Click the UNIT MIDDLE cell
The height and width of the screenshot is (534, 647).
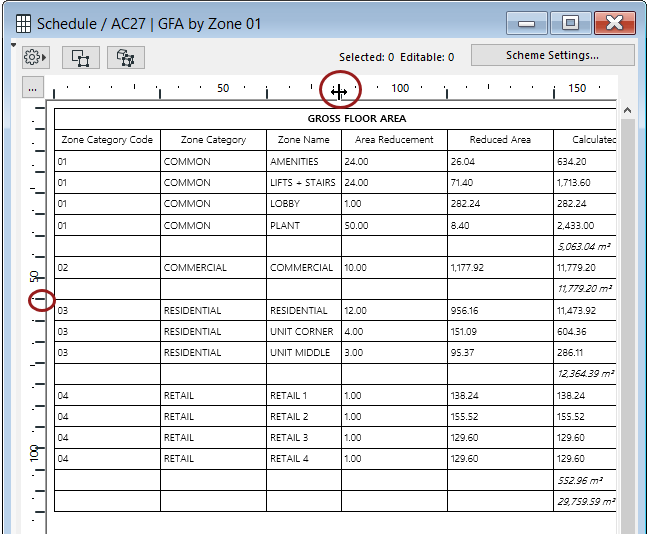pyautogui.click(x=304, y=352)
